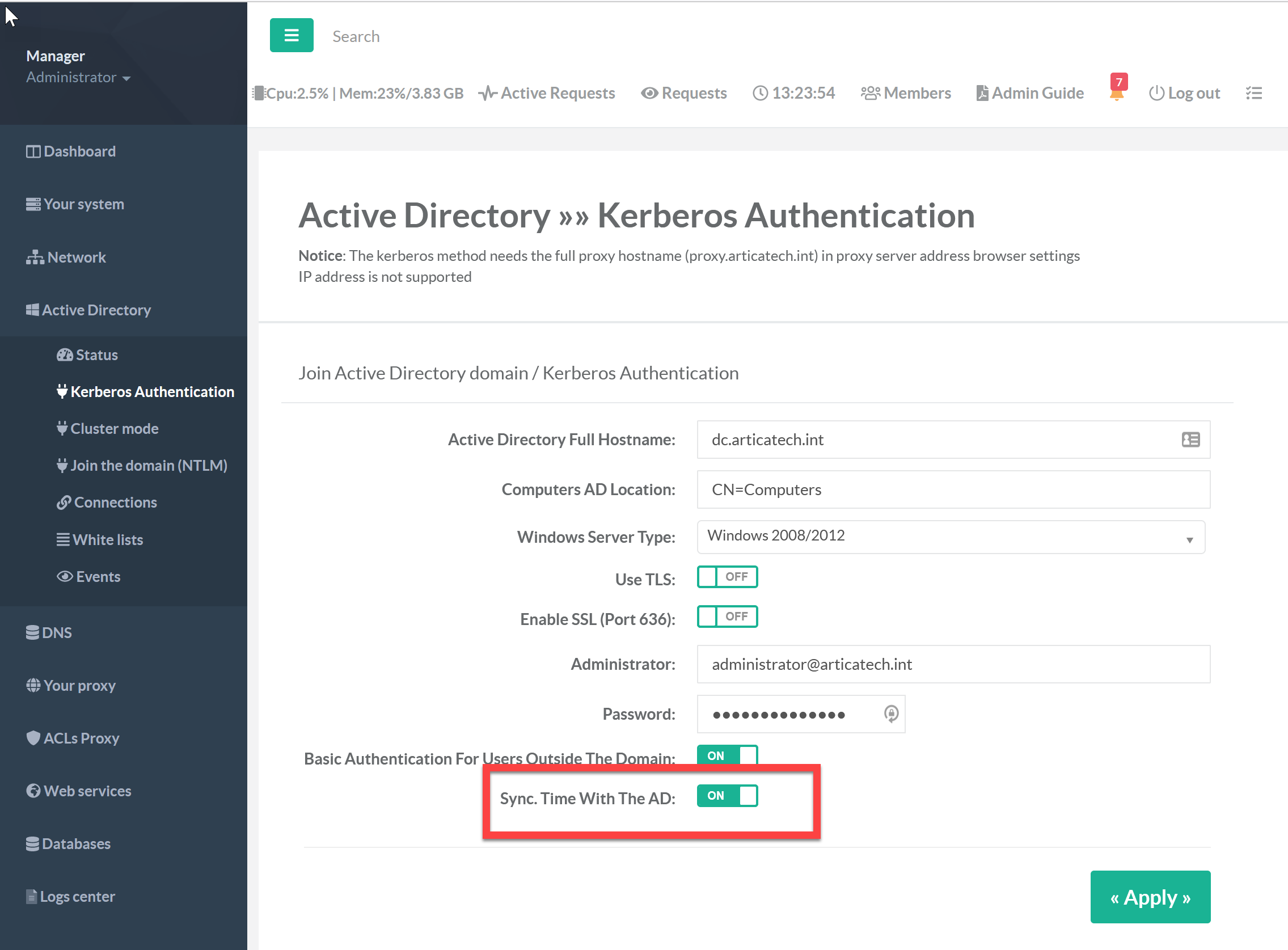Open Active Requests from the top bar
1288x950 pixels.
pos(547,93)
